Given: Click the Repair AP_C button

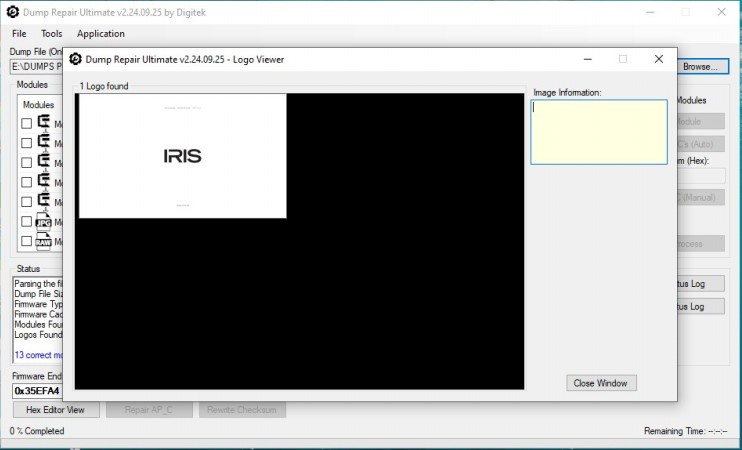Looking at the screenshot, I should 149,410.
